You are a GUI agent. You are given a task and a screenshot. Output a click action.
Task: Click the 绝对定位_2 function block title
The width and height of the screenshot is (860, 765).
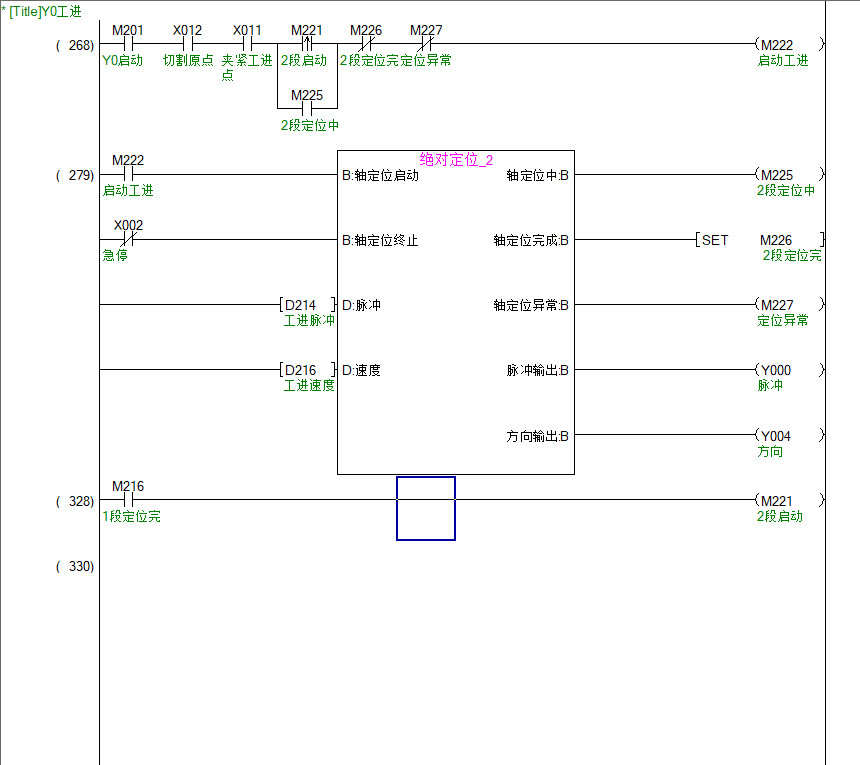click(456, 160)
